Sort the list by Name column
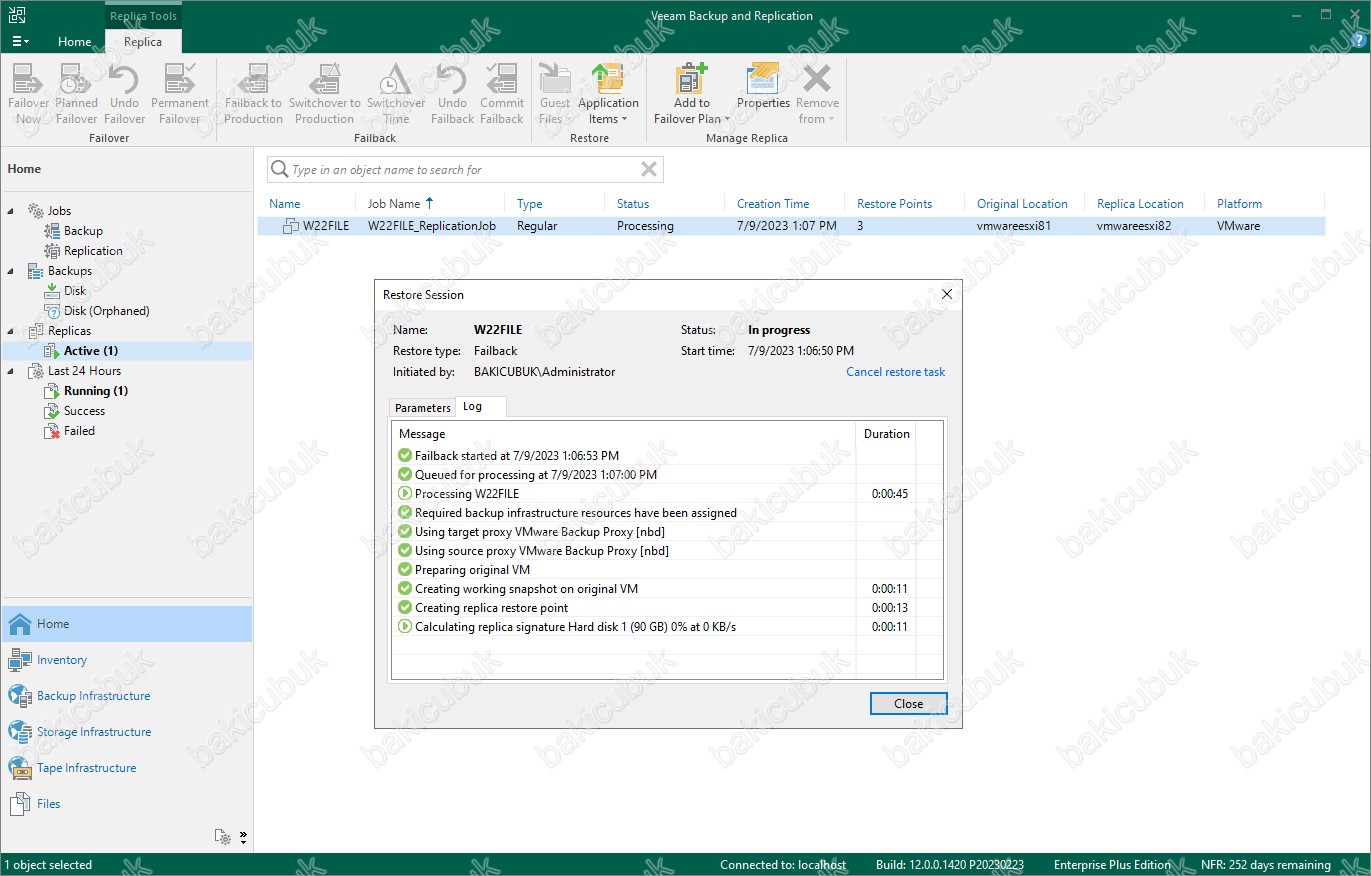 tap(285, 204)
